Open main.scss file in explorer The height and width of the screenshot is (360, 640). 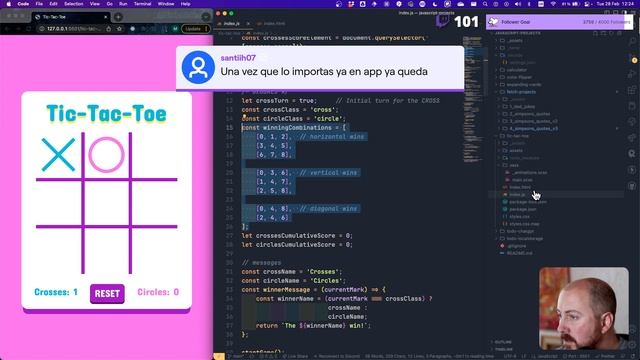522,180
